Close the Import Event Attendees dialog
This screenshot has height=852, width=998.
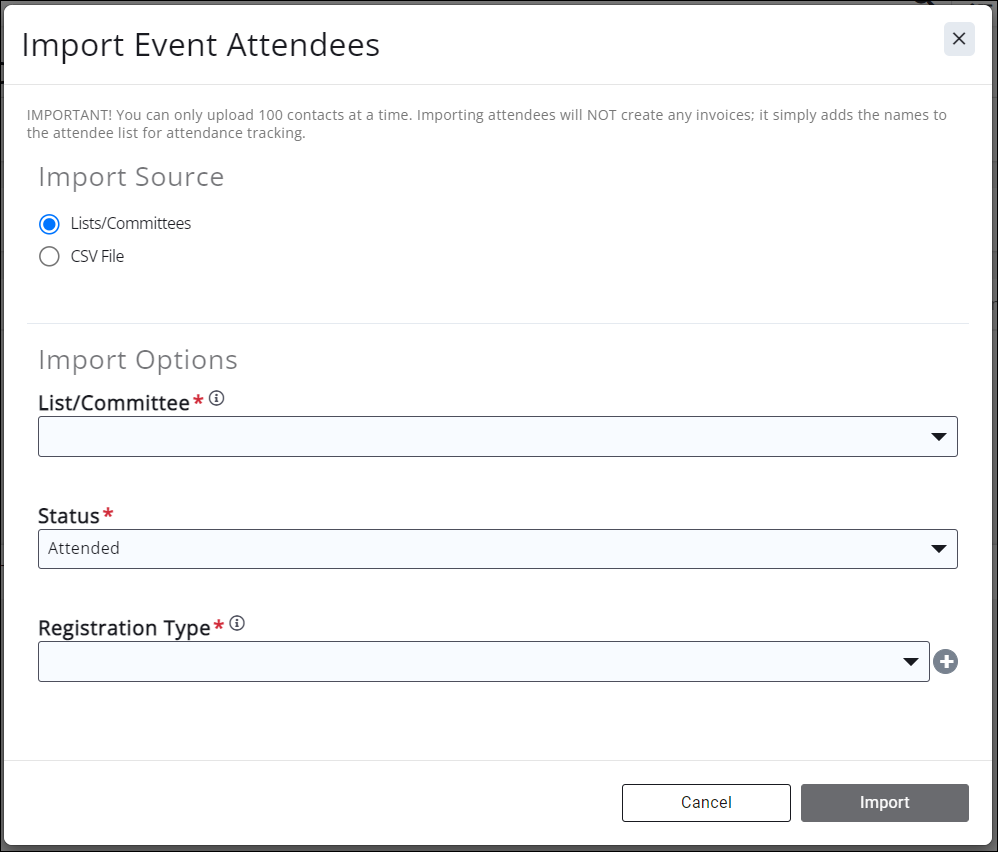point(958,39)
